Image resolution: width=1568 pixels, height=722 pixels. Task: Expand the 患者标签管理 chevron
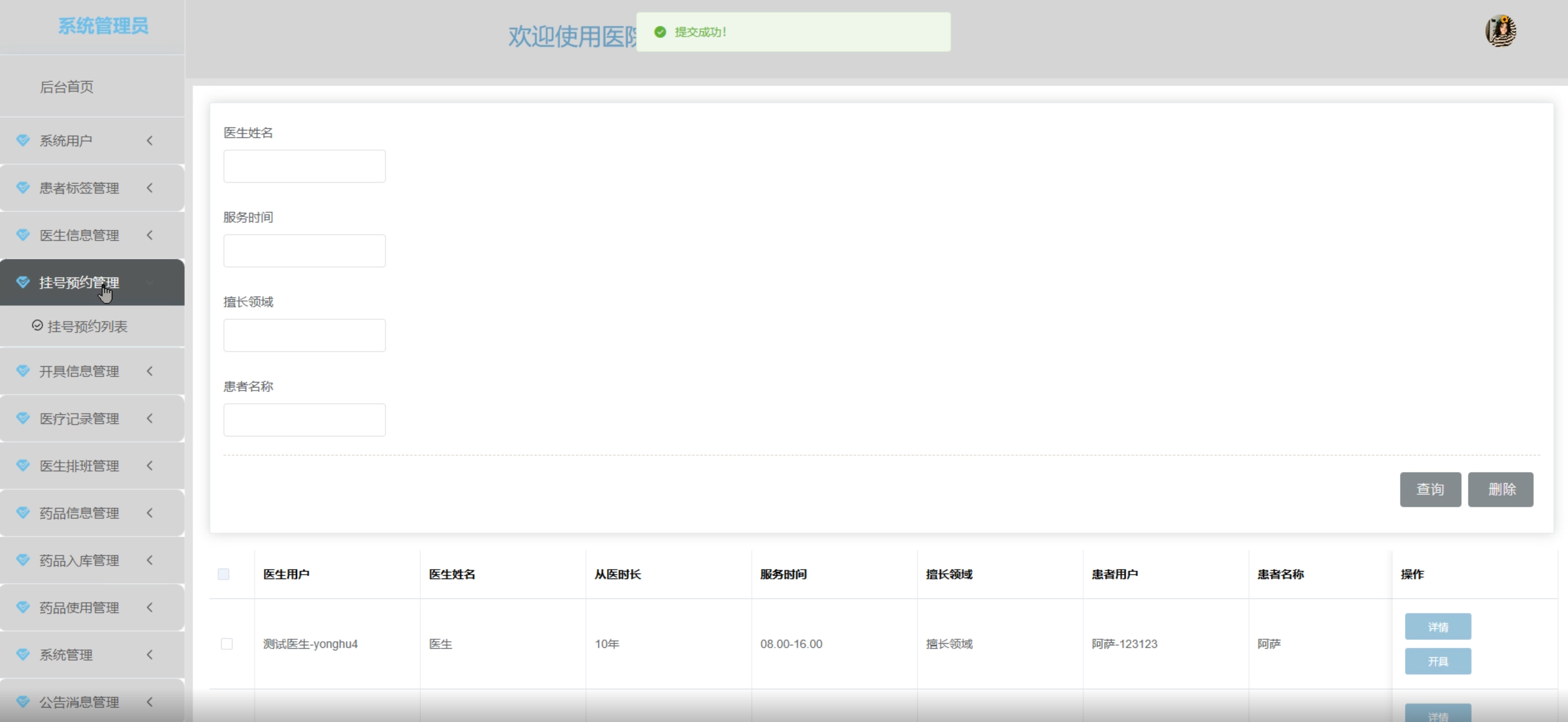click(x=150, y=188)
